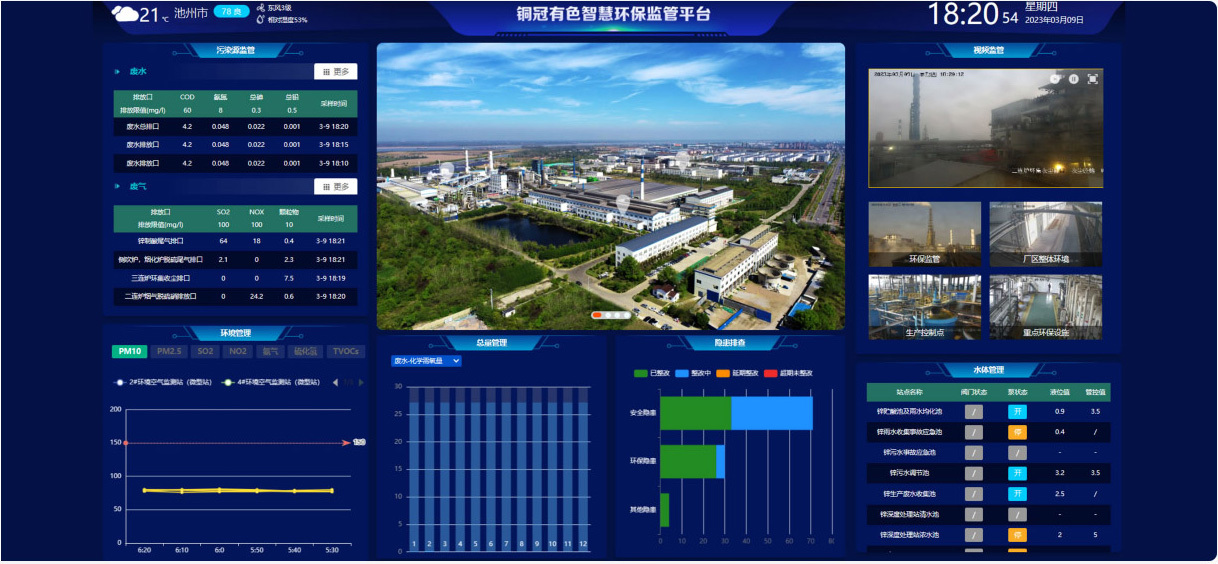Click the red threshold arrow marker at 150
1218x564 pixels.
[x=348, y=442]
